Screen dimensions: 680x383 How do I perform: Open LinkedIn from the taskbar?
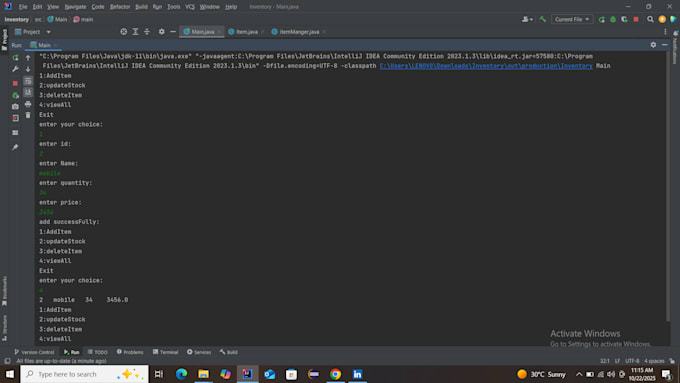point(357,374)
